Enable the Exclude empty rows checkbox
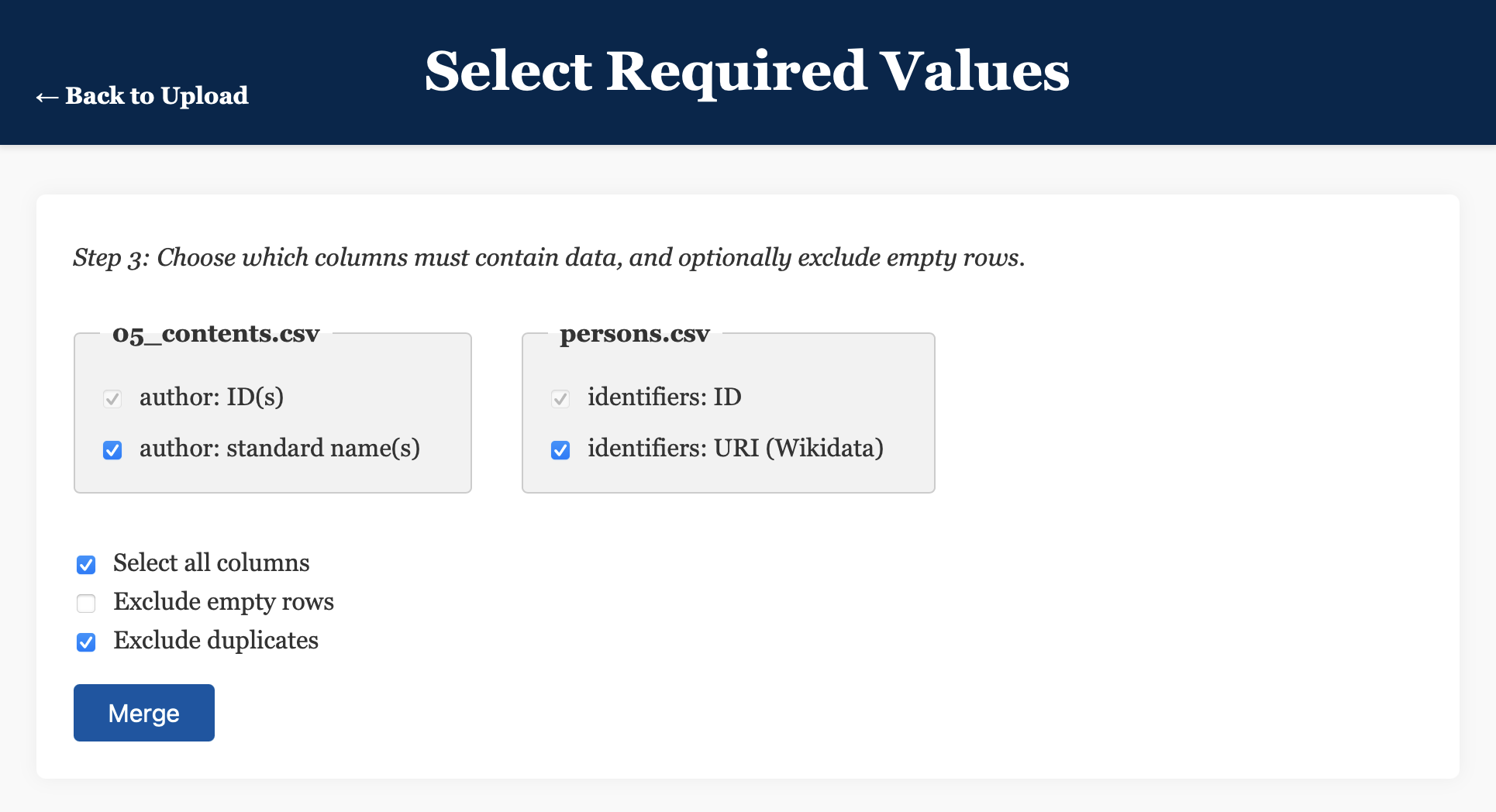Viewport: 1496px width, 812px height. (86, 604)
